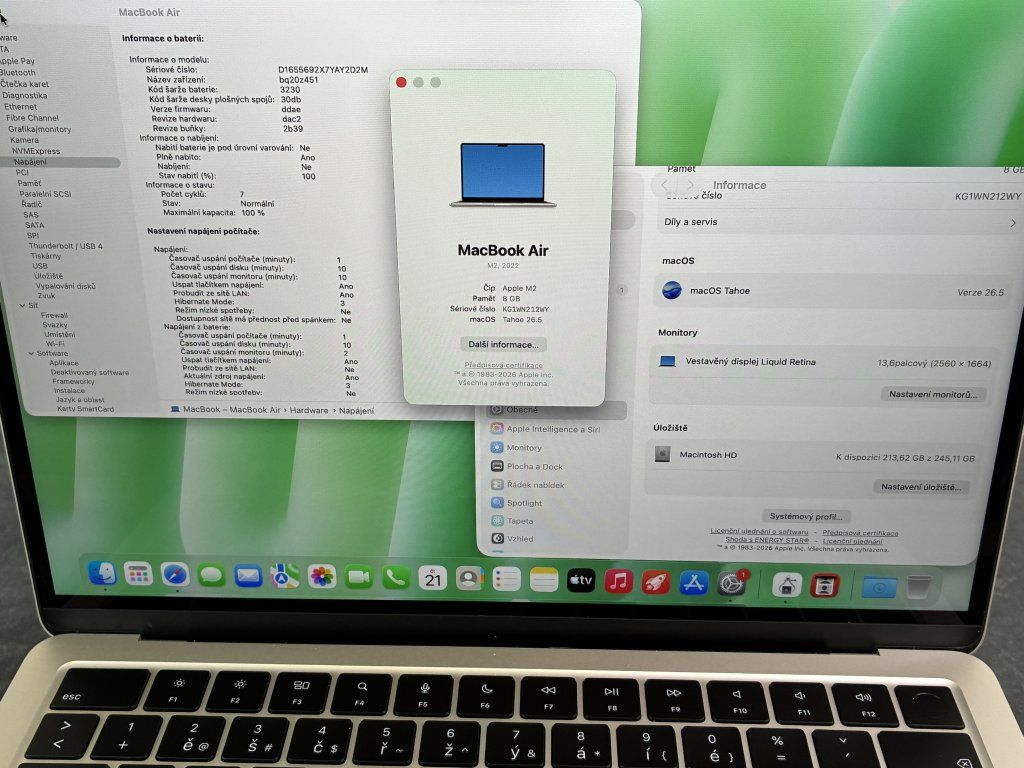The width and height of the screenshot is (1024, 768).
Task: Click Nastavení monitorů button
Action: click(933, 394)
